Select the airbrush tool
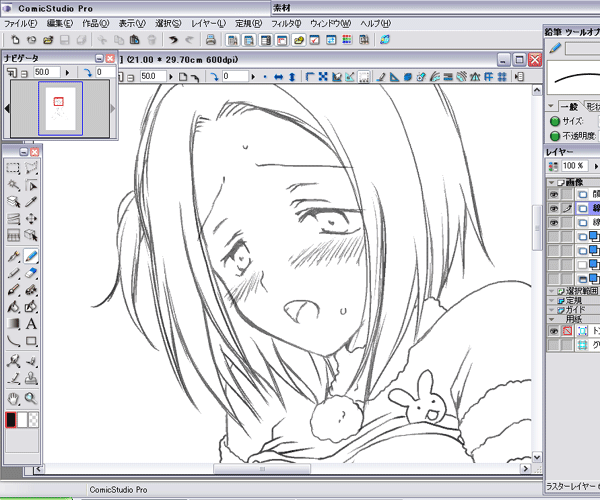 31,290
